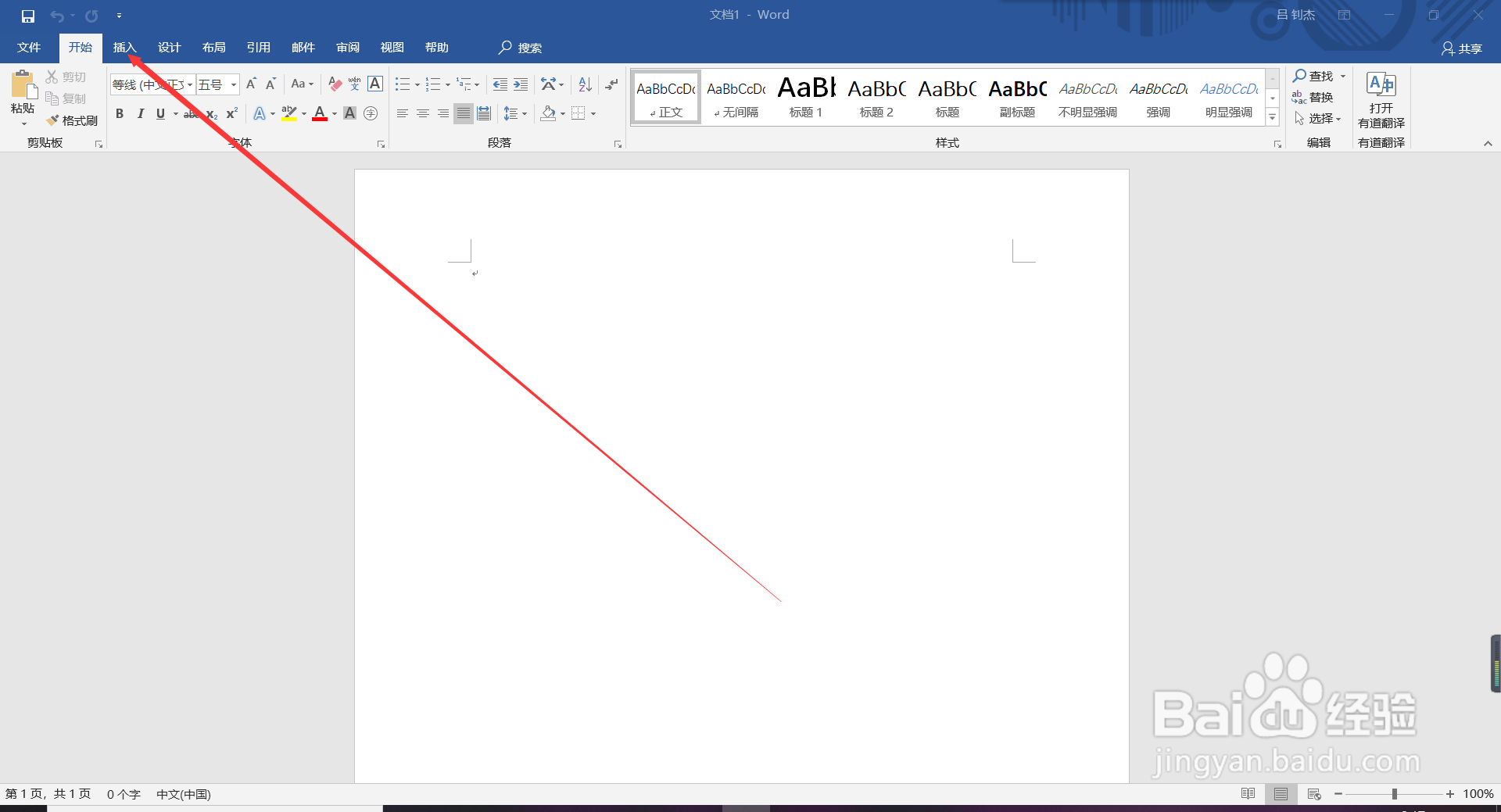Click Replace (替换) icon
This screenshot has width=1501, height=812.
pos(1313,98)
